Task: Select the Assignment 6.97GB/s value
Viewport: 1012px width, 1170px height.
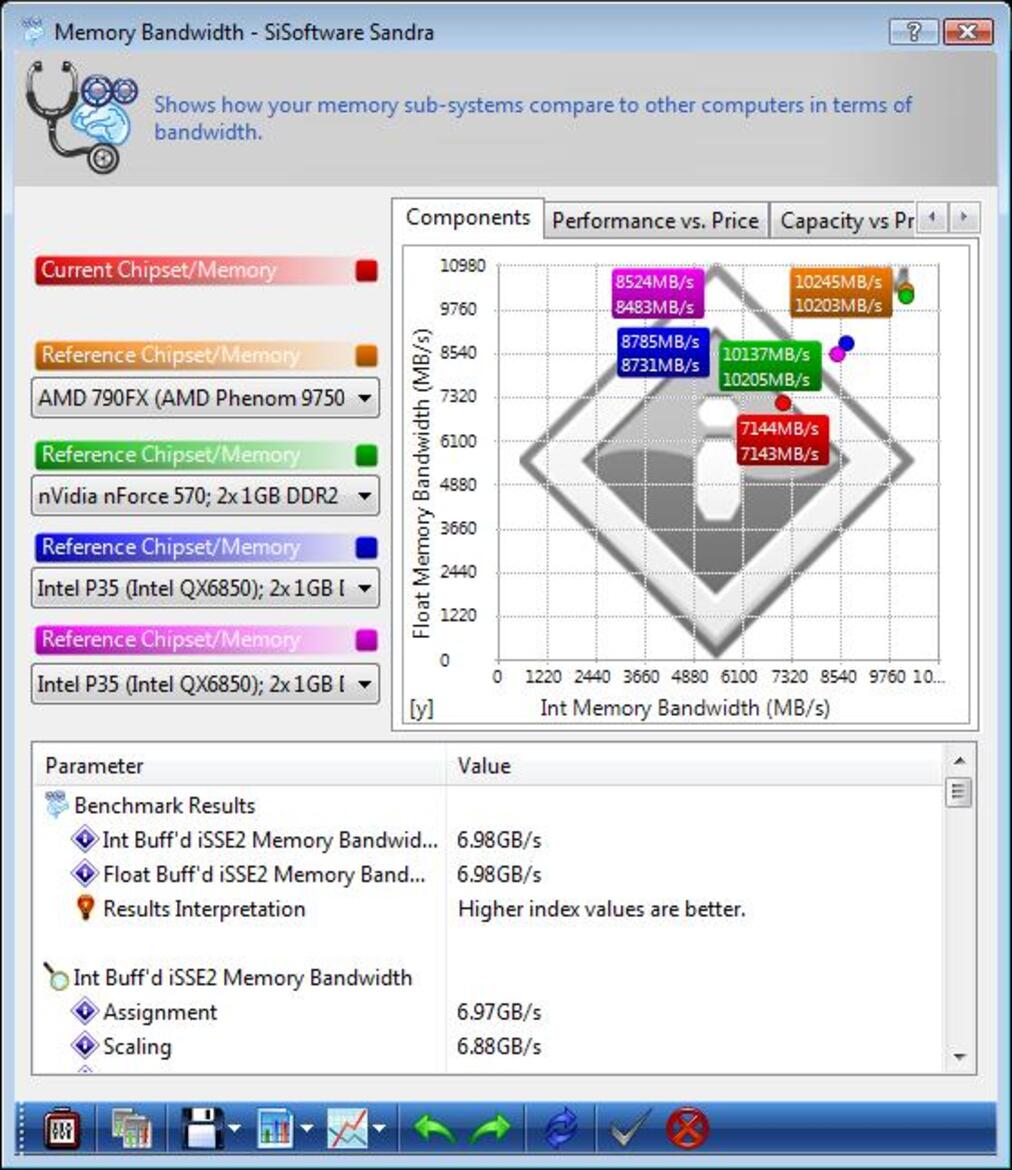Action: click(x=499, y=1012)
